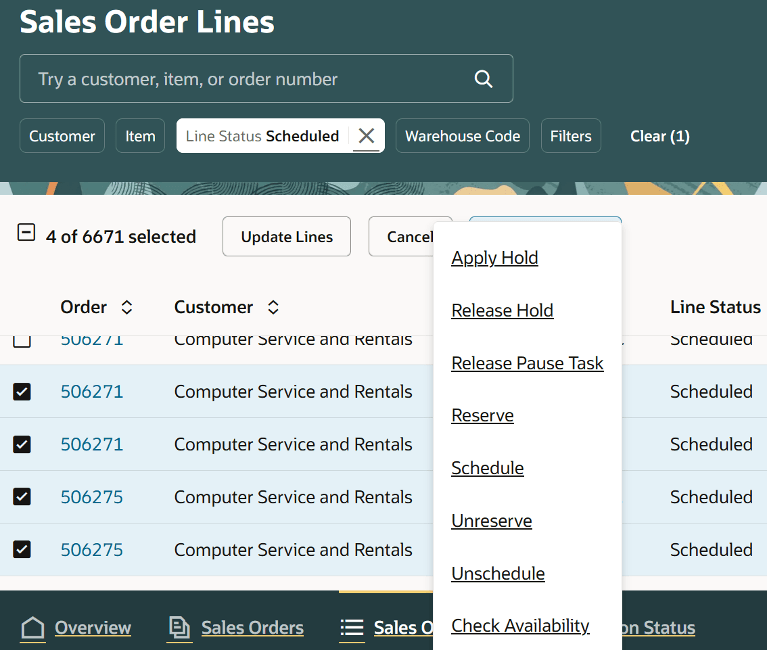Open the Overview tab
Viewport: 768px width, 650px height.
pos(93,627)
